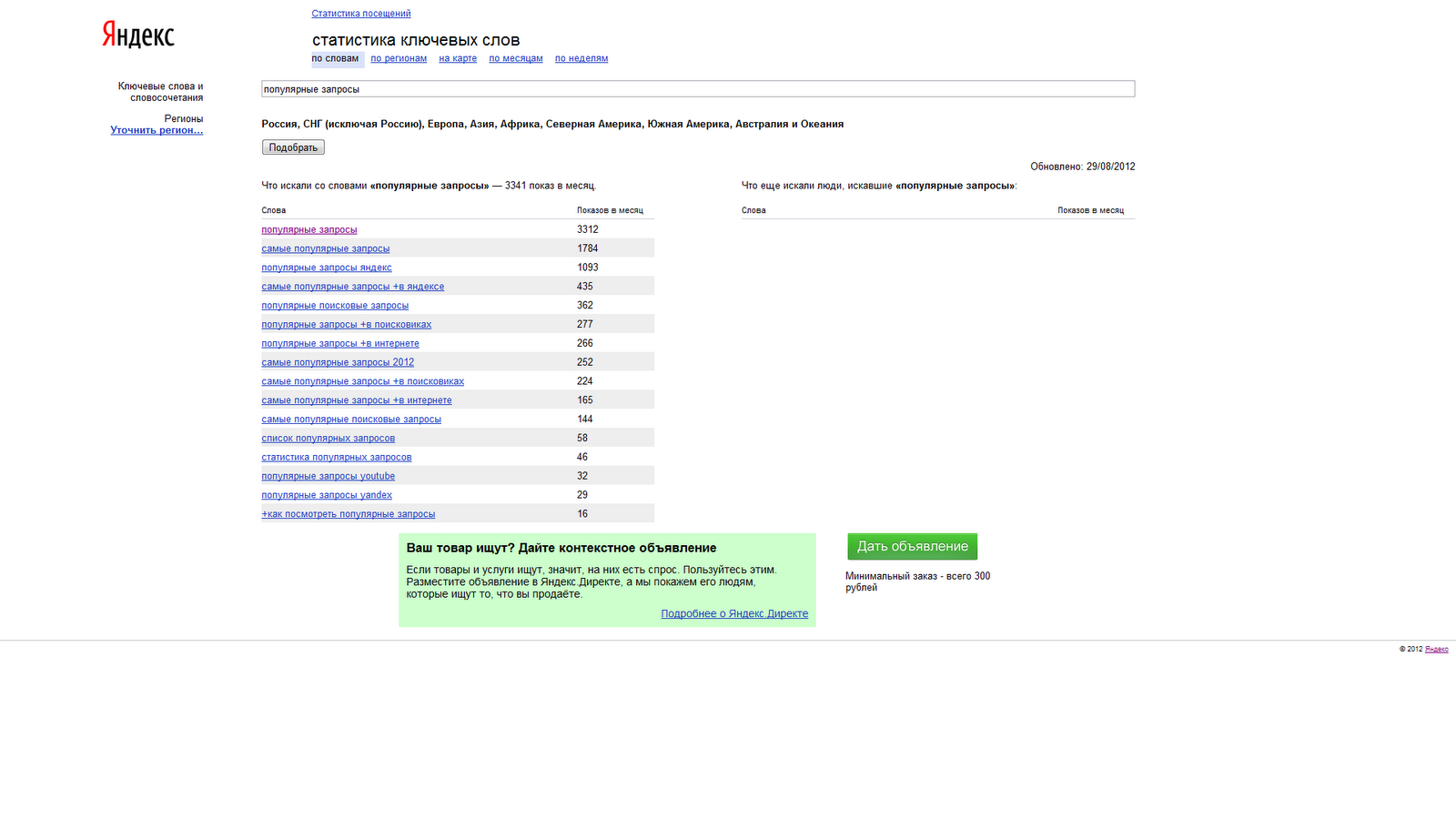
Task: Open the популярные запросы keyword link
Action: point(309,229)
